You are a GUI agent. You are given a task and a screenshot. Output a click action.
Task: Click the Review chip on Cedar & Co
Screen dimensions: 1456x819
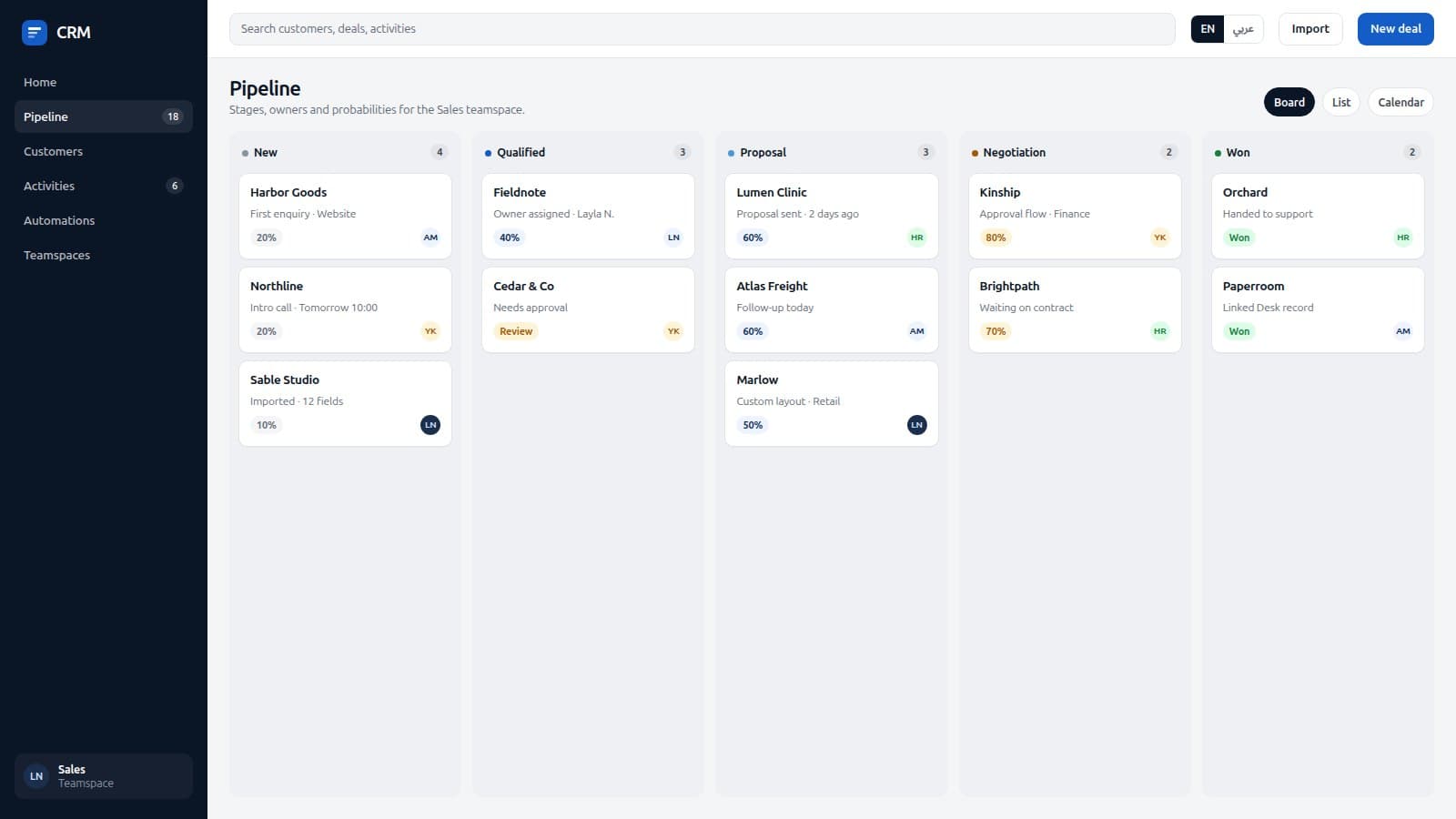[x=516, y=331]
